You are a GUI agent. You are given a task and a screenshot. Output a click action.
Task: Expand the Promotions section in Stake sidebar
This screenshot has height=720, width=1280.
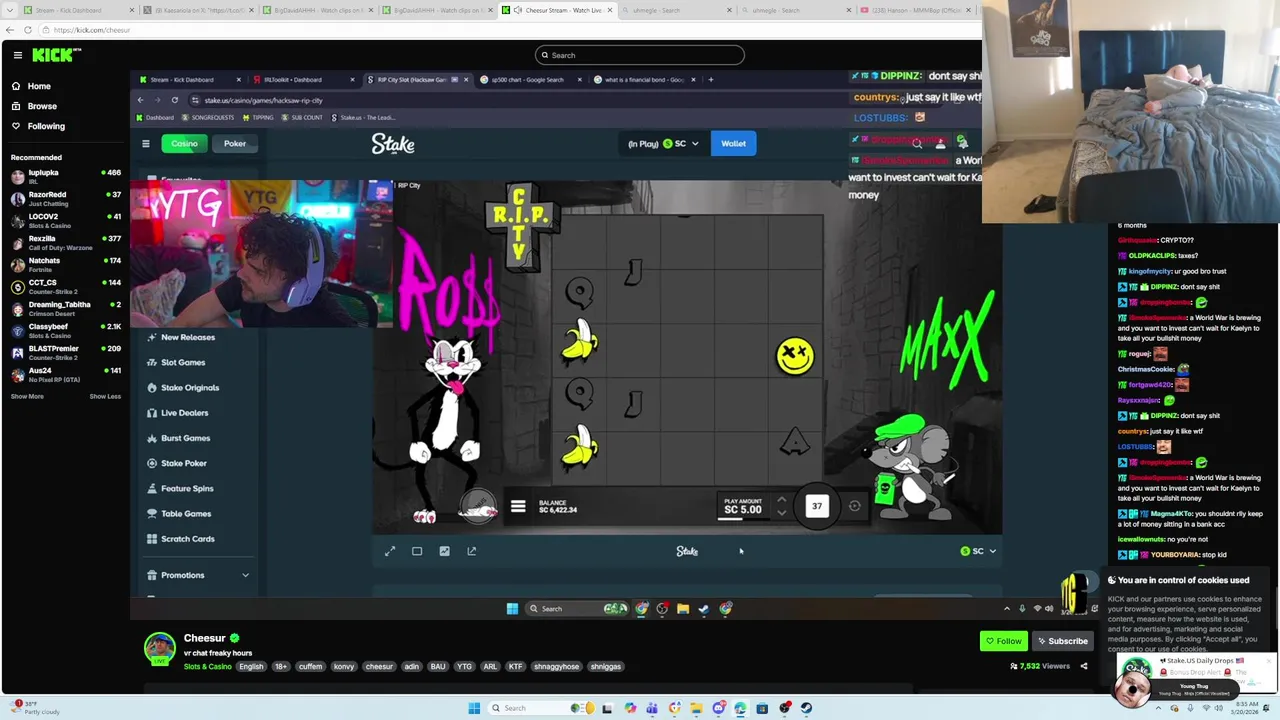(196, 575)
